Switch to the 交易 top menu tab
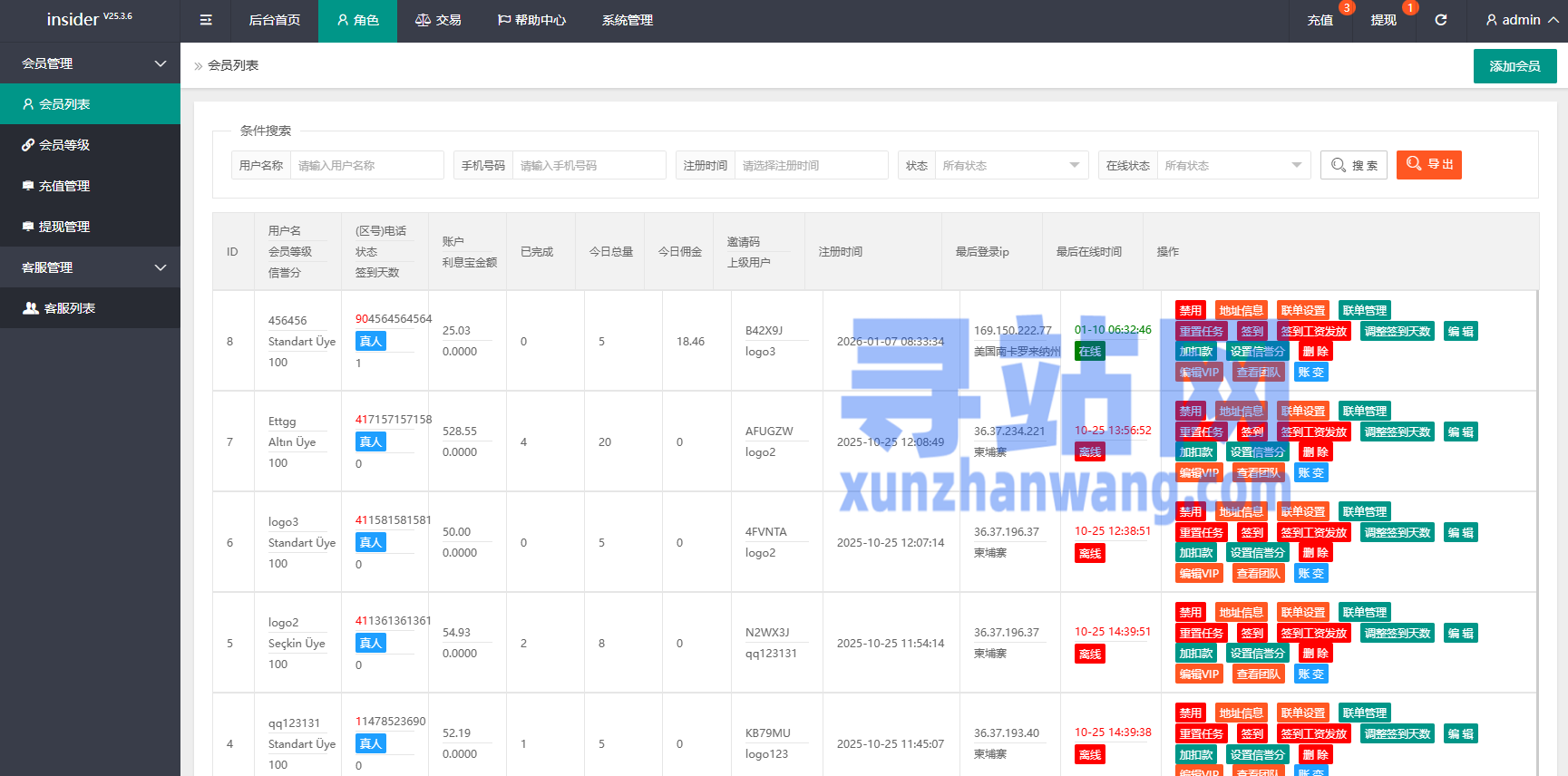The image size is (1568, 776). click(x=438, y=20)
